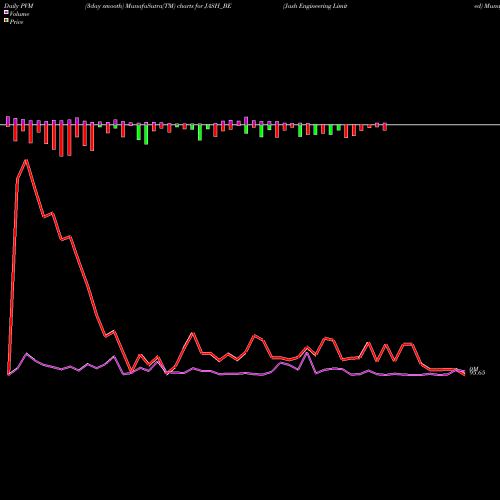Select the 'Volume' legend label
Image resolution: width=500 pixels, height=500 pixels.
19,14
